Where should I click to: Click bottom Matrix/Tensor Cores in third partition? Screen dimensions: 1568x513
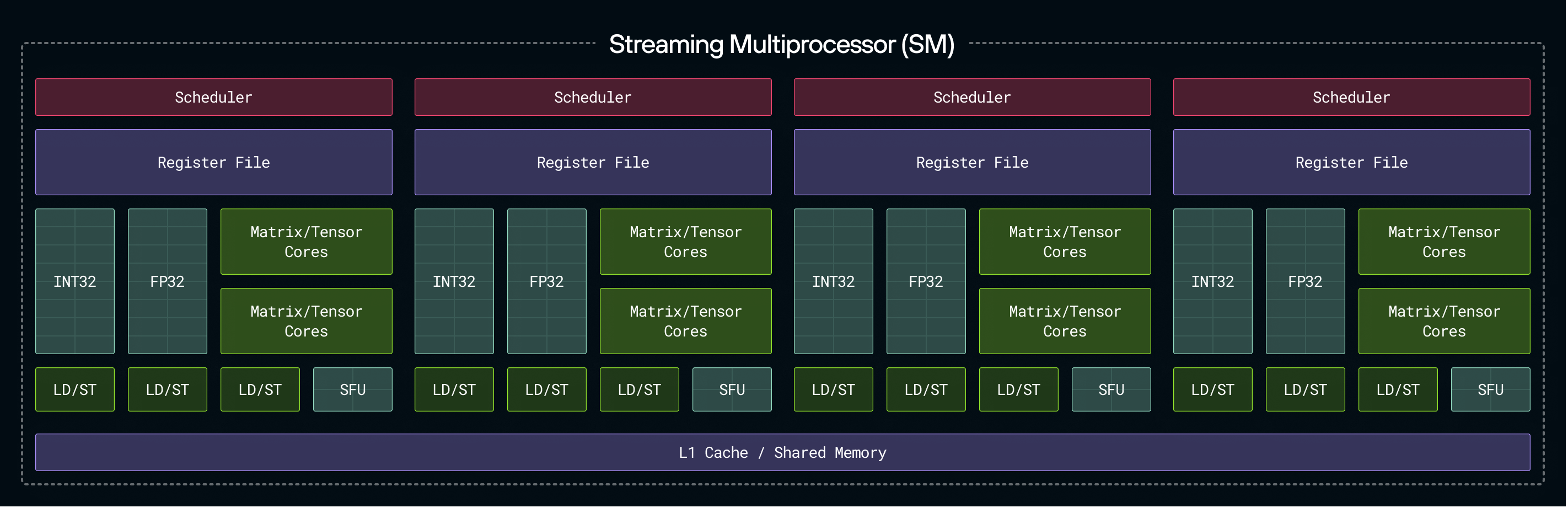coord(1065,321)
